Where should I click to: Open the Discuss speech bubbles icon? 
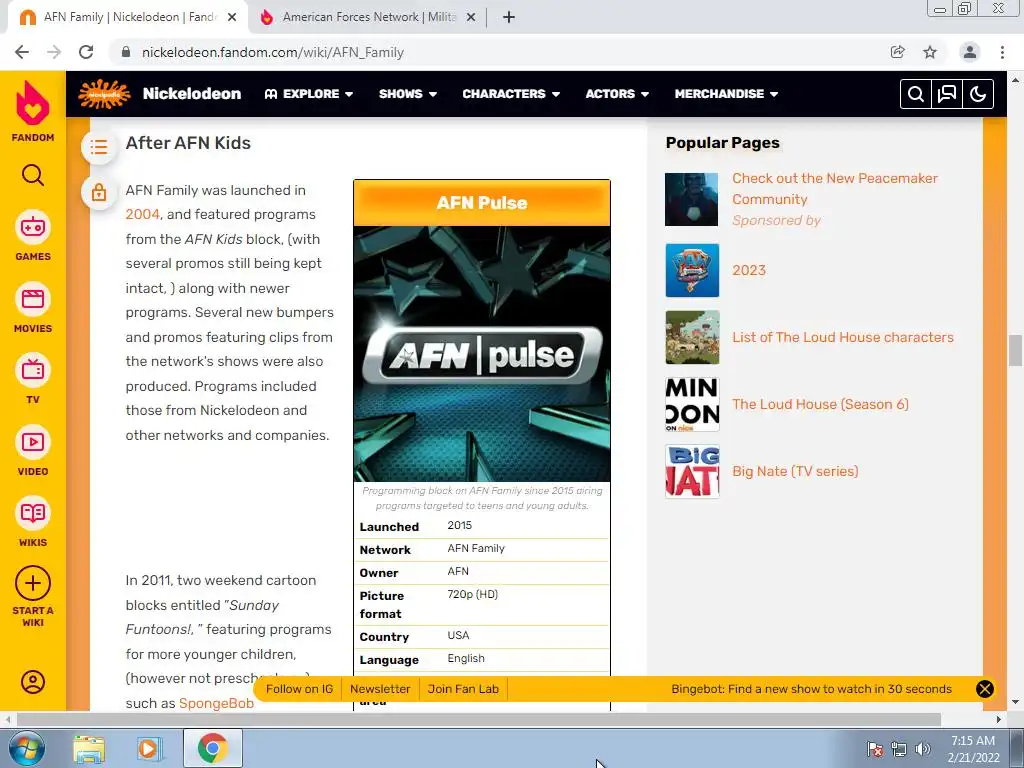(x=947, y=94)
